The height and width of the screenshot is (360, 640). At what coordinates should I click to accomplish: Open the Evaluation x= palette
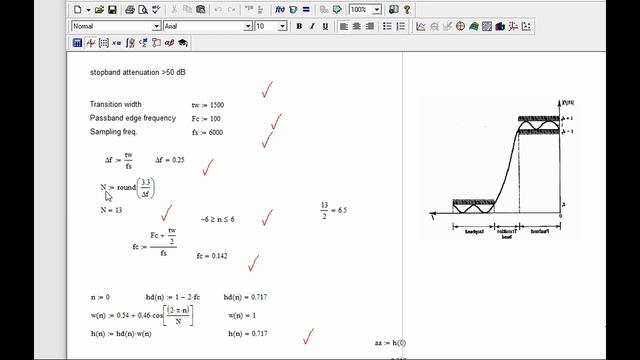click(x=117, y=42)
